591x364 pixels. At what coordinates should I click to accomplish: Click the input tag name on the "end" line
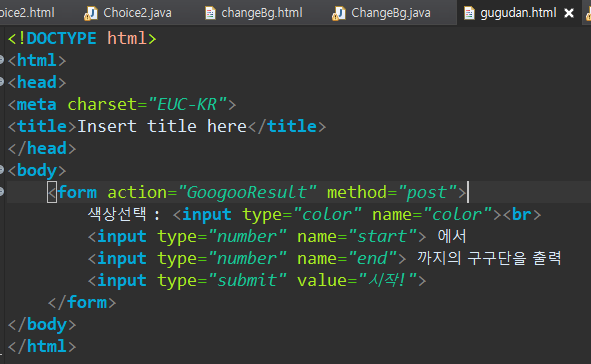(122, 258)
